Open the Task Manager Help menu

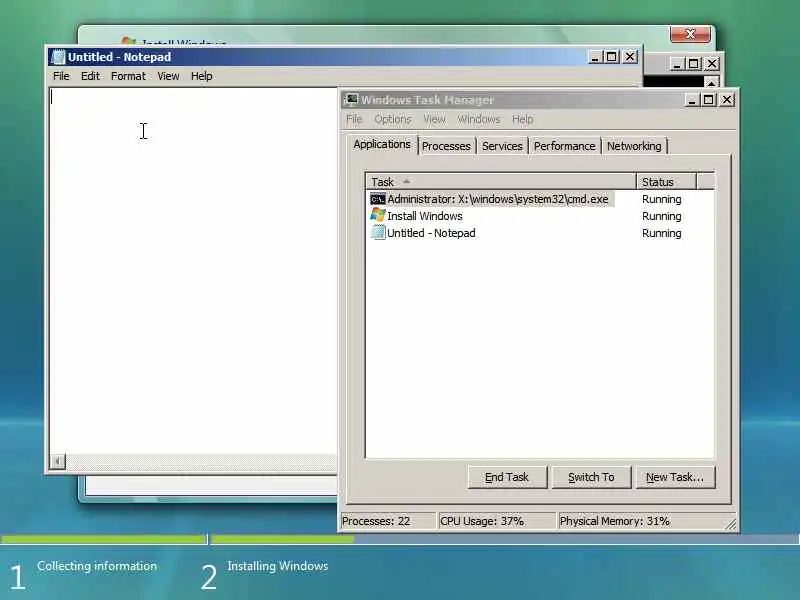pos(522,119)
